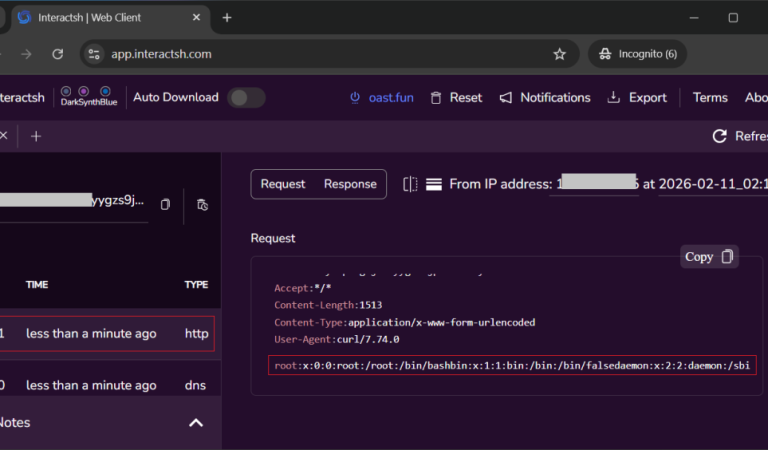Add a new session tab with plus icon
The height and width of the screenshot is (450, 768).
pos(36,136)
